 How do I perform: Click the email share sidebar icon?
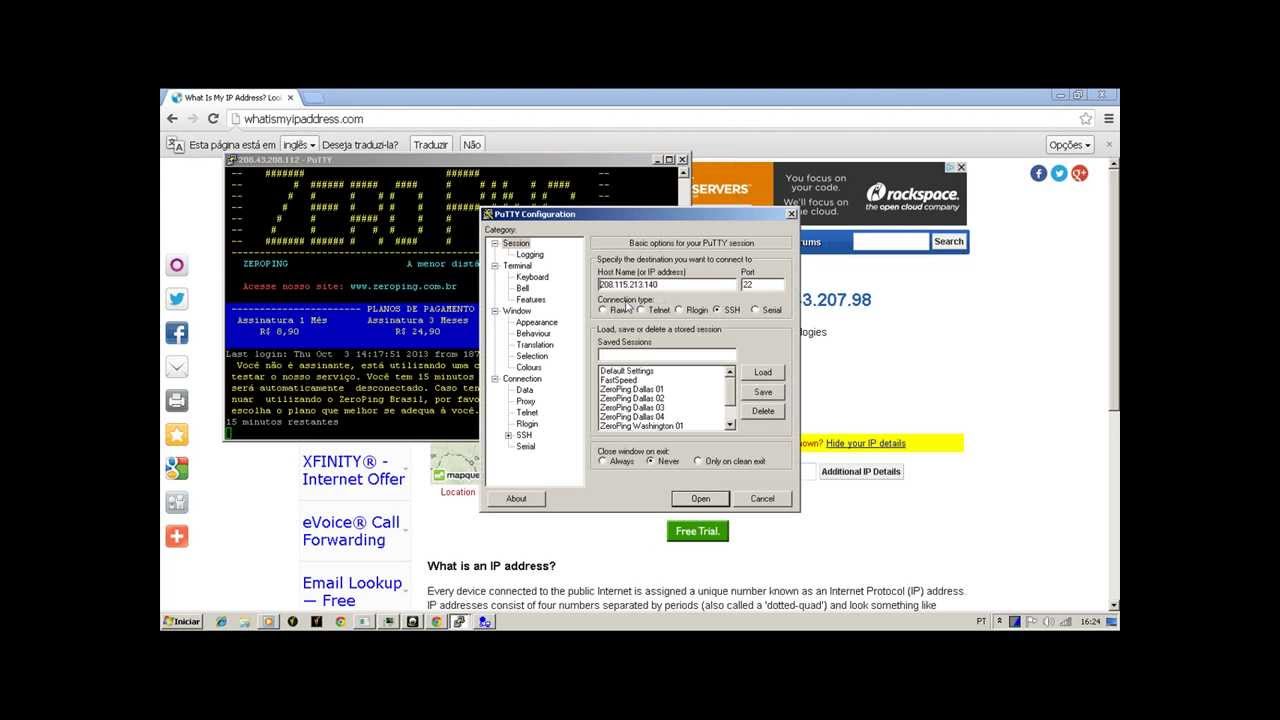pos(177,367)
